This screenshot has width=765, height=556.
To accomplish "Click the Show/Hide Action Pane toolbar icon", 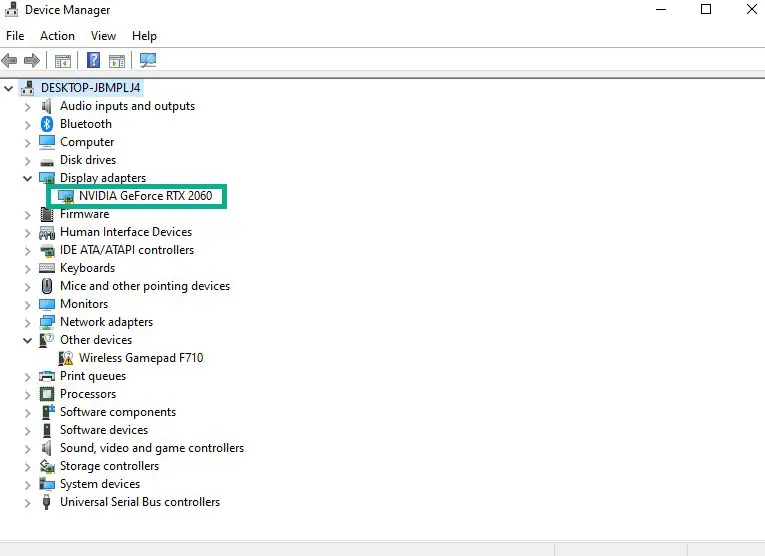I will [x=117, y=61].
